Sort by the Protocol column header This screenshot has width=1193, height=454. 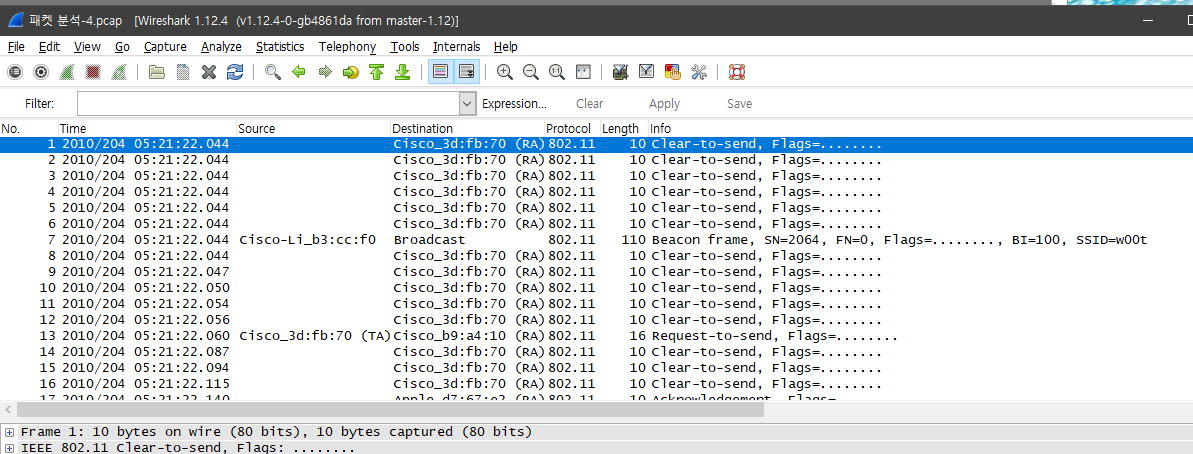pos(573,129)
